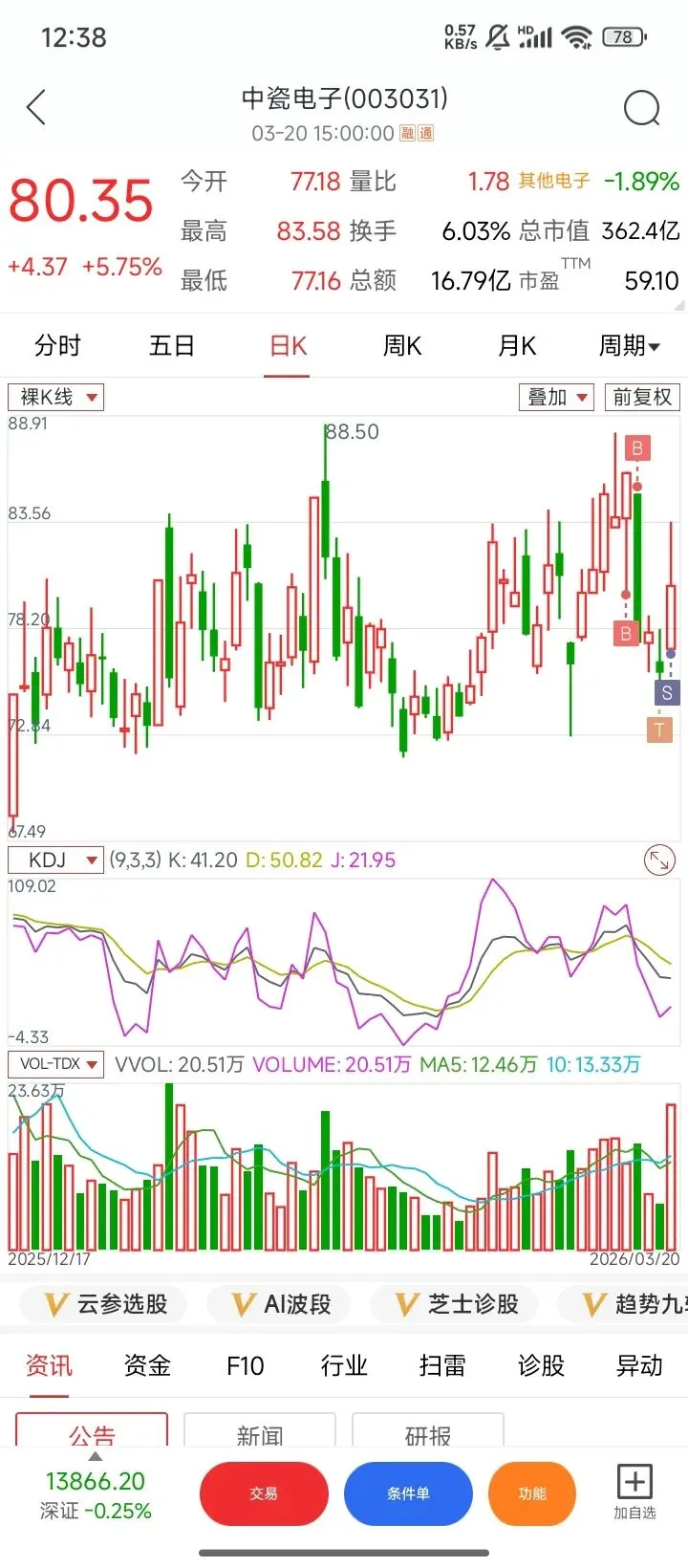Tap the V icon of 云参选股

coord(56,1304)
